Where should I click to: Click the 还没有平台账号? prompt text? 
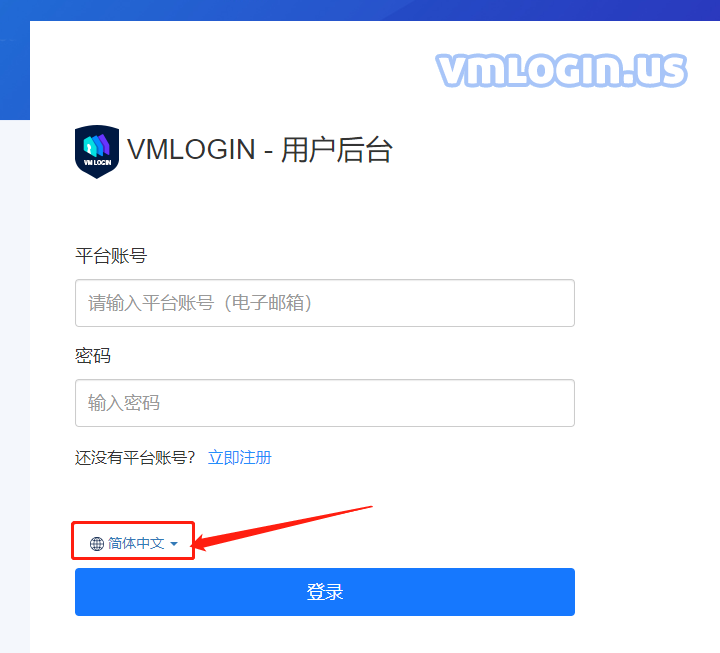(135, 457)
